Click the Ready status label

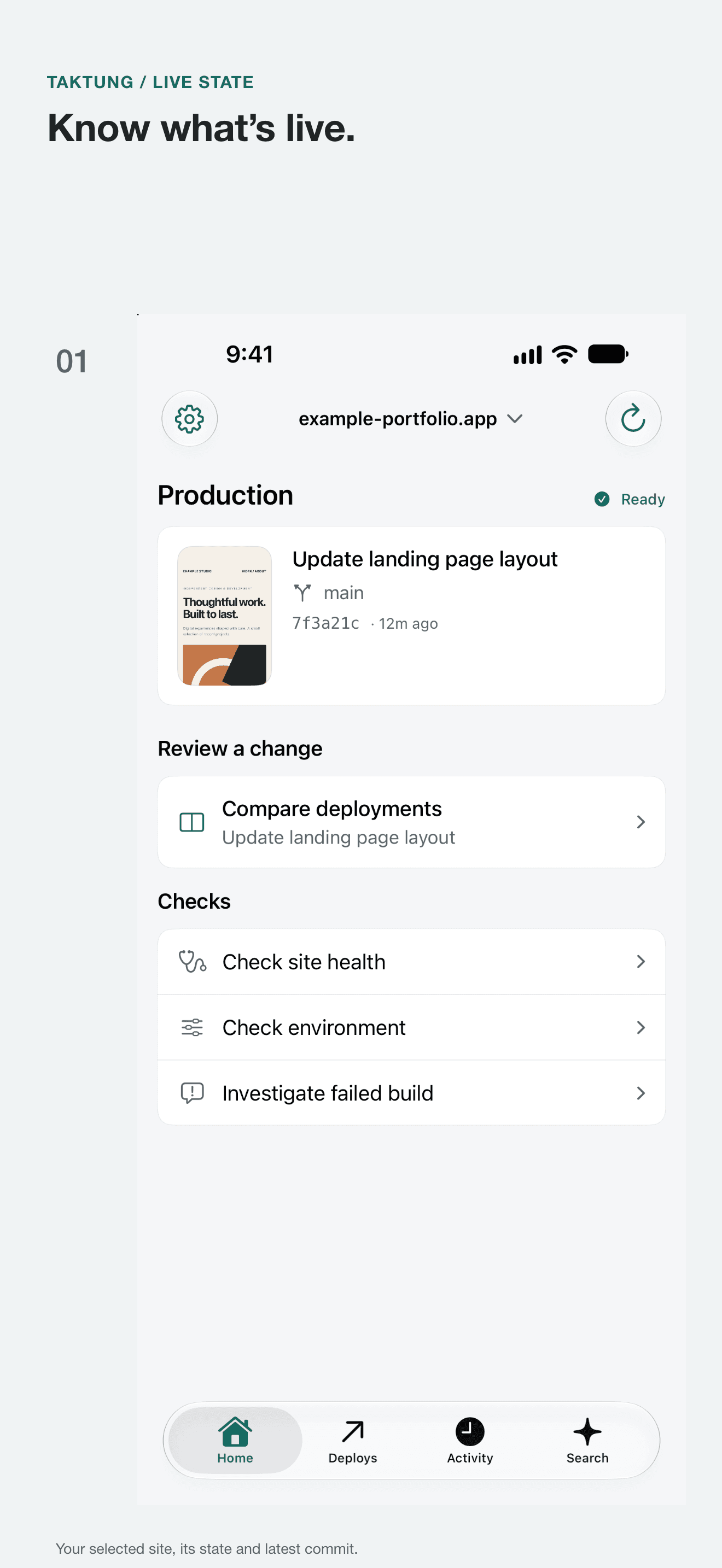(643, 499)
